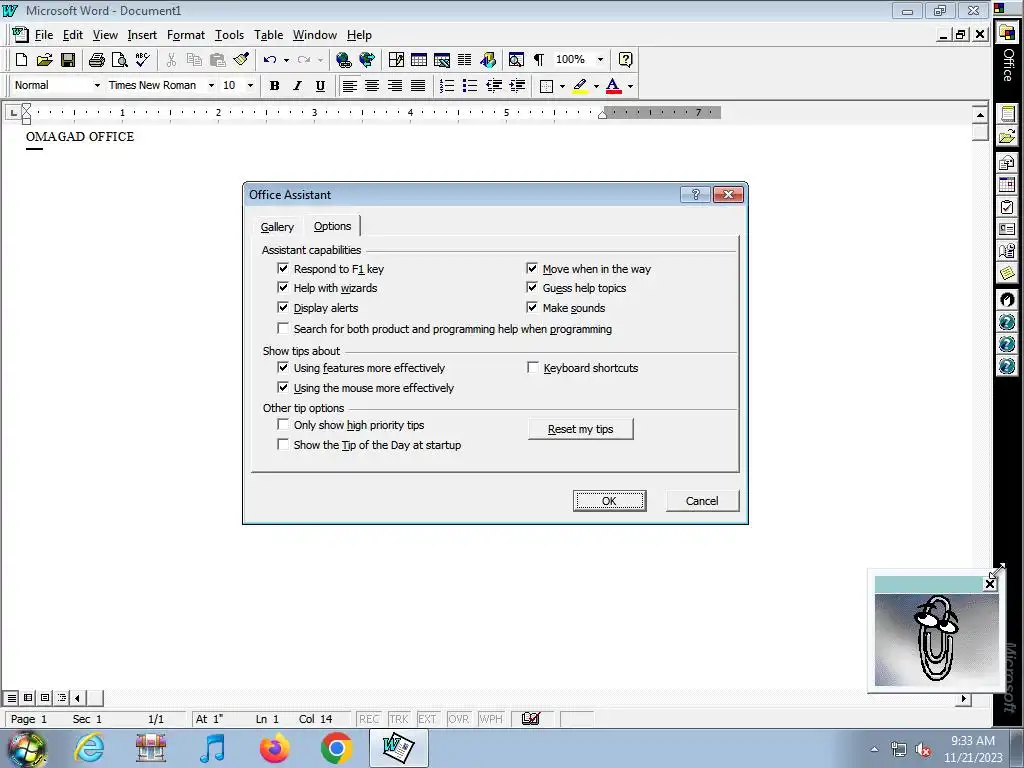Uncheck Move when in the way
Viewport: 1024px width, 768px height.
pos(532,268)
